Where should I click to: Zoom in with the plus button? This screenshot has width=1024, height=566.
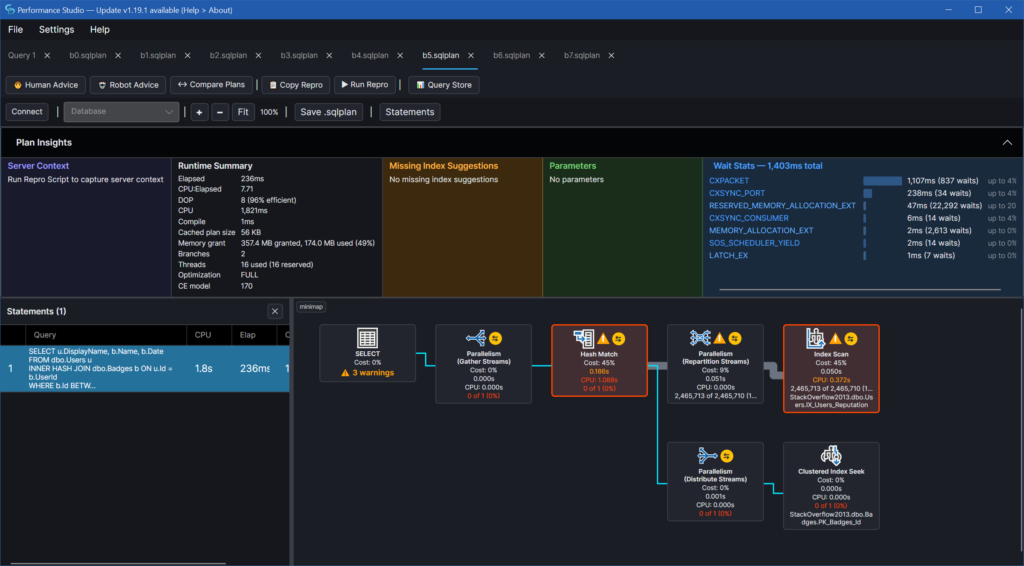199,112
